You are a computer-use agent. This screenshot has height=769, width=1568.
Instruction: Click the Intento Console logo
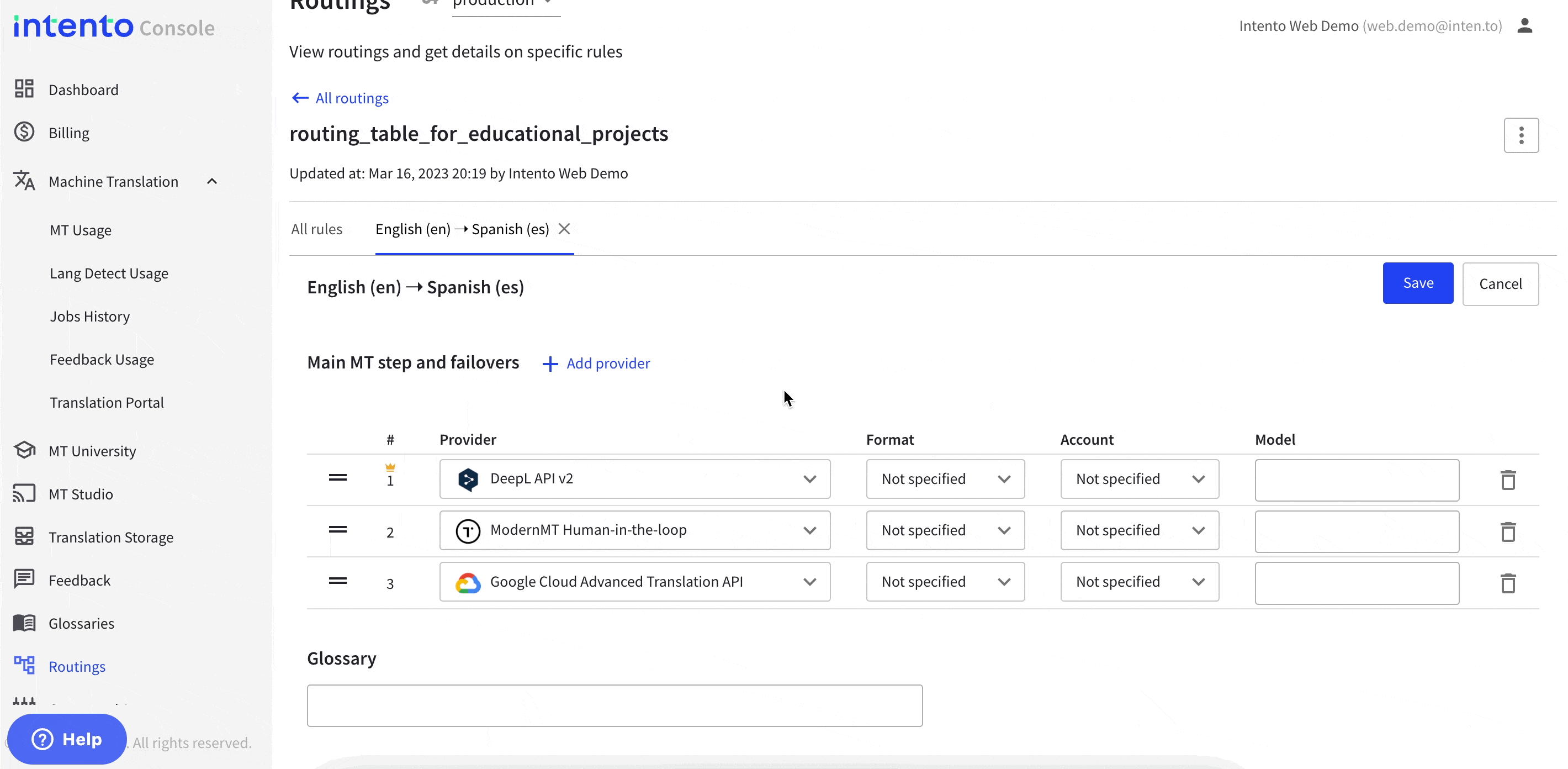[x=114, y=27]
